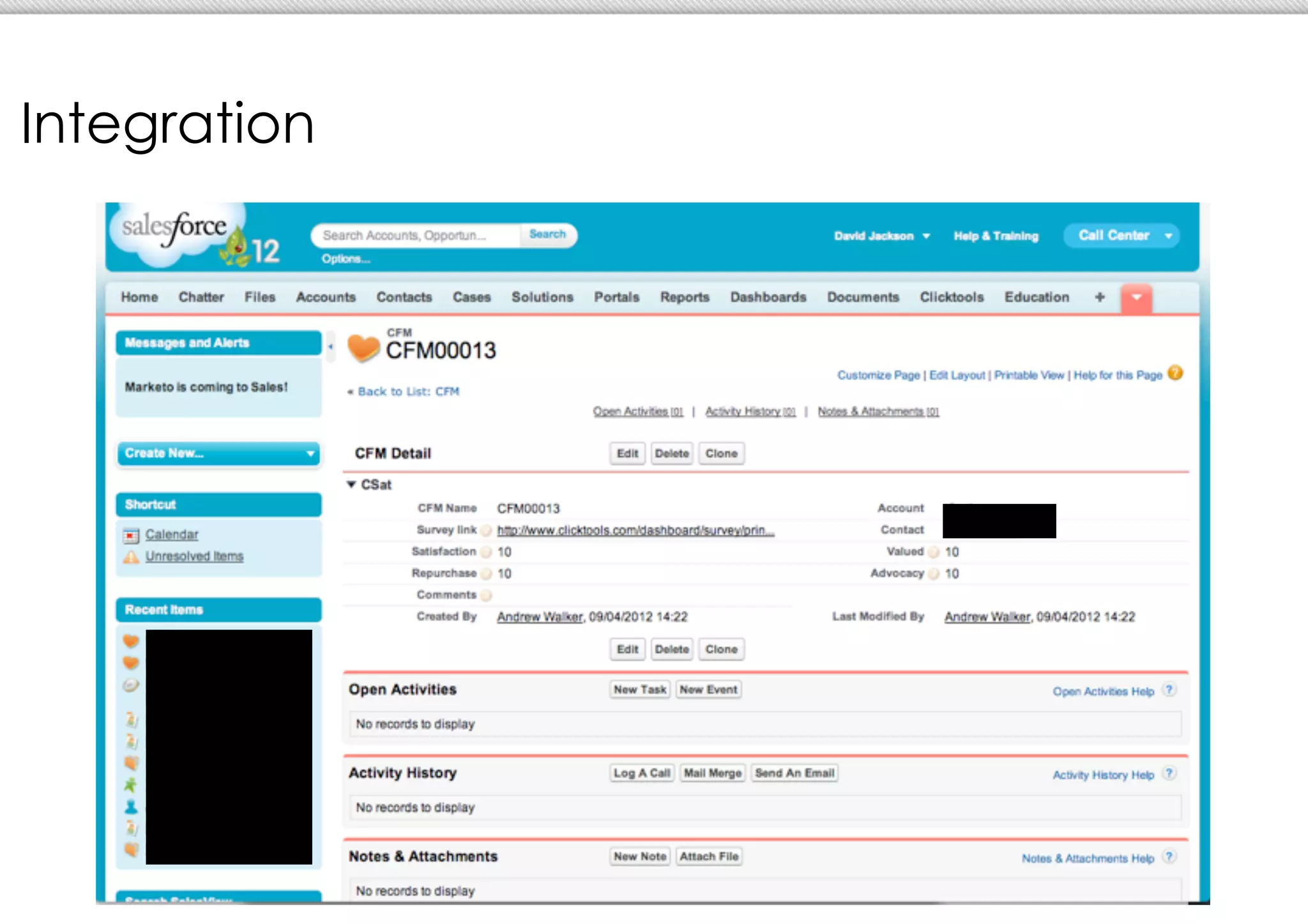Focus the Search Accounts input field
Screen dimensions: 1308x924
tap(415, 236)
